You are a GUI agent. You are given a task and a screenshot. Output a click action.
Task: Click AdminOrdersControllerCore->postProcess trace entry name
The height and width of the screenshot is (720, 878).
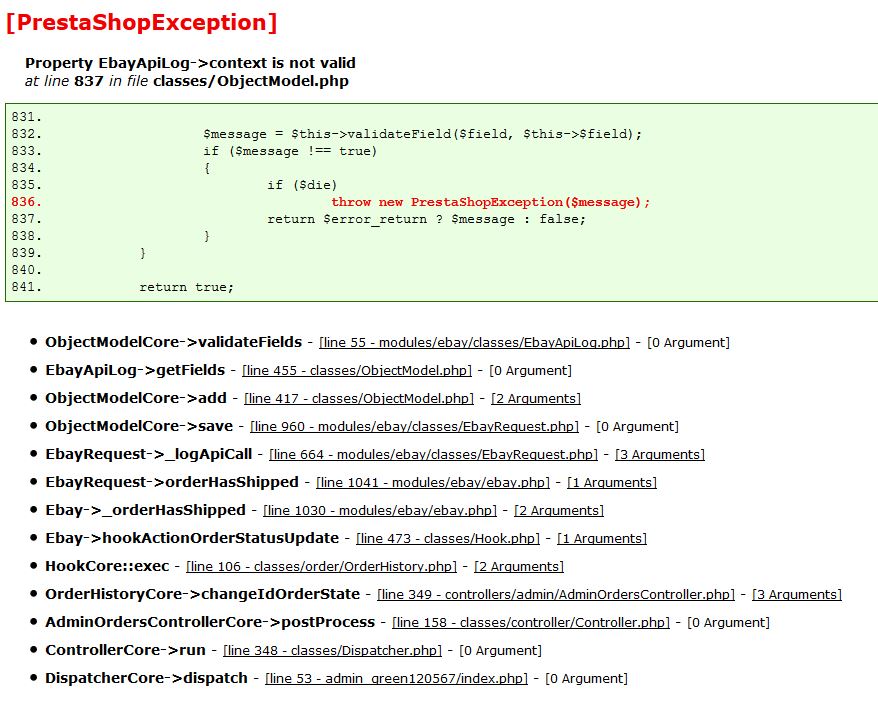(x=210, y=622)
